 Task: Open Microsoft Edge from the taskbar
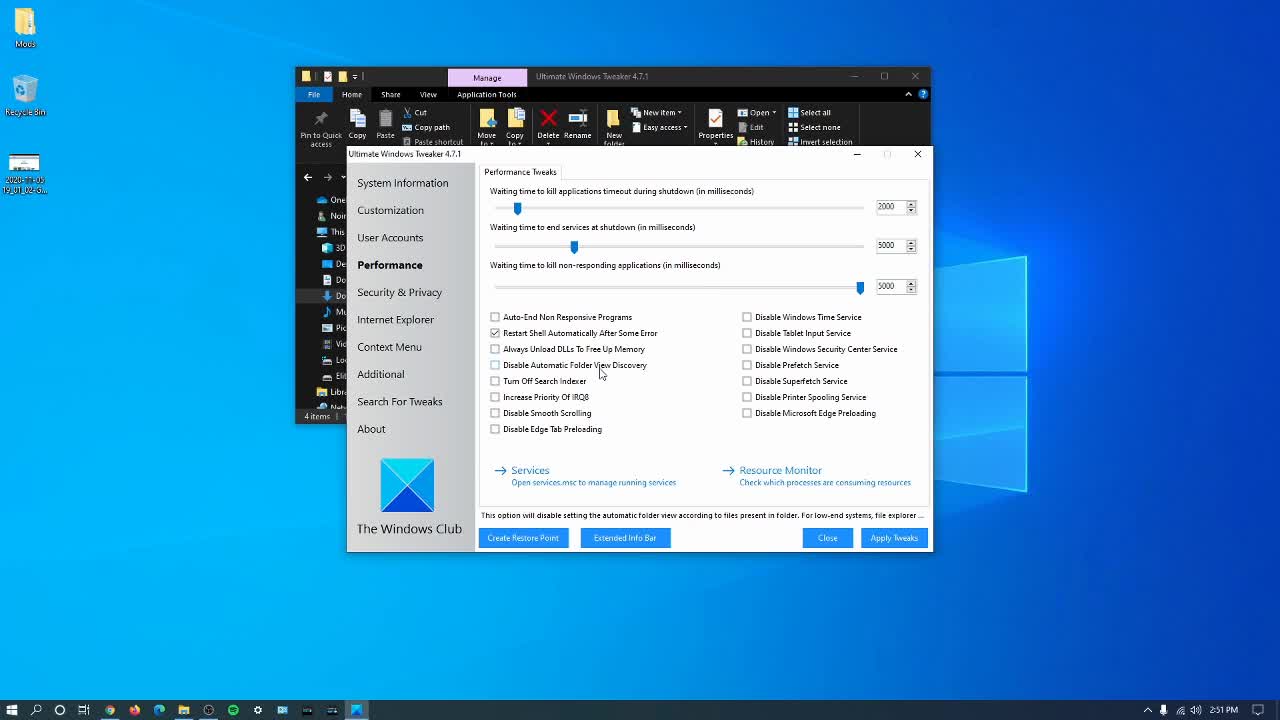tap(159, 710)
